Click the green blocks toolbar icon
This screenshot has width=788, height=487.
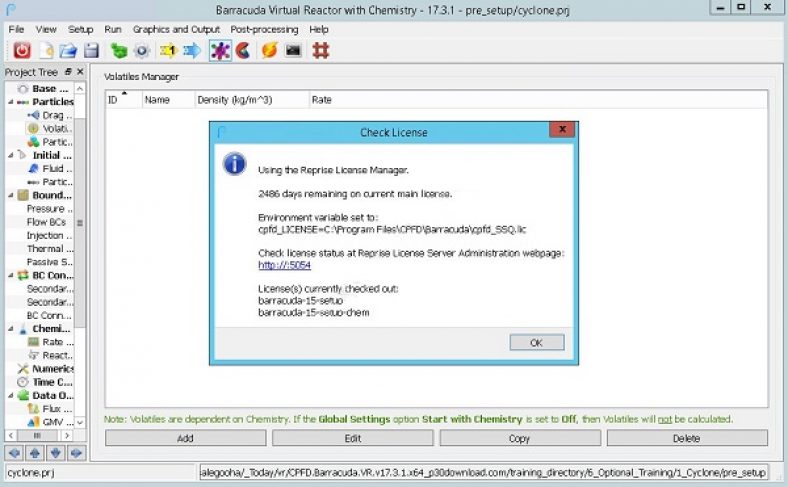tap(119, 50)
